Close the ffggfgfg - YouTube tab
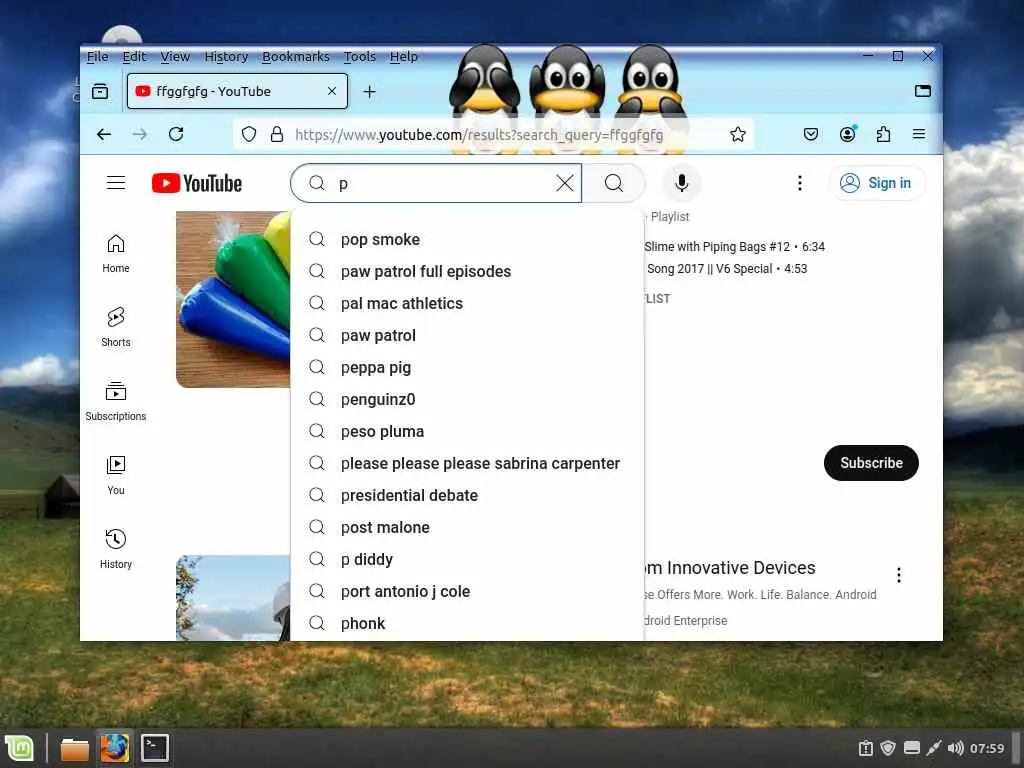This screenshot has width=1024, height=768. pos(332,91)
